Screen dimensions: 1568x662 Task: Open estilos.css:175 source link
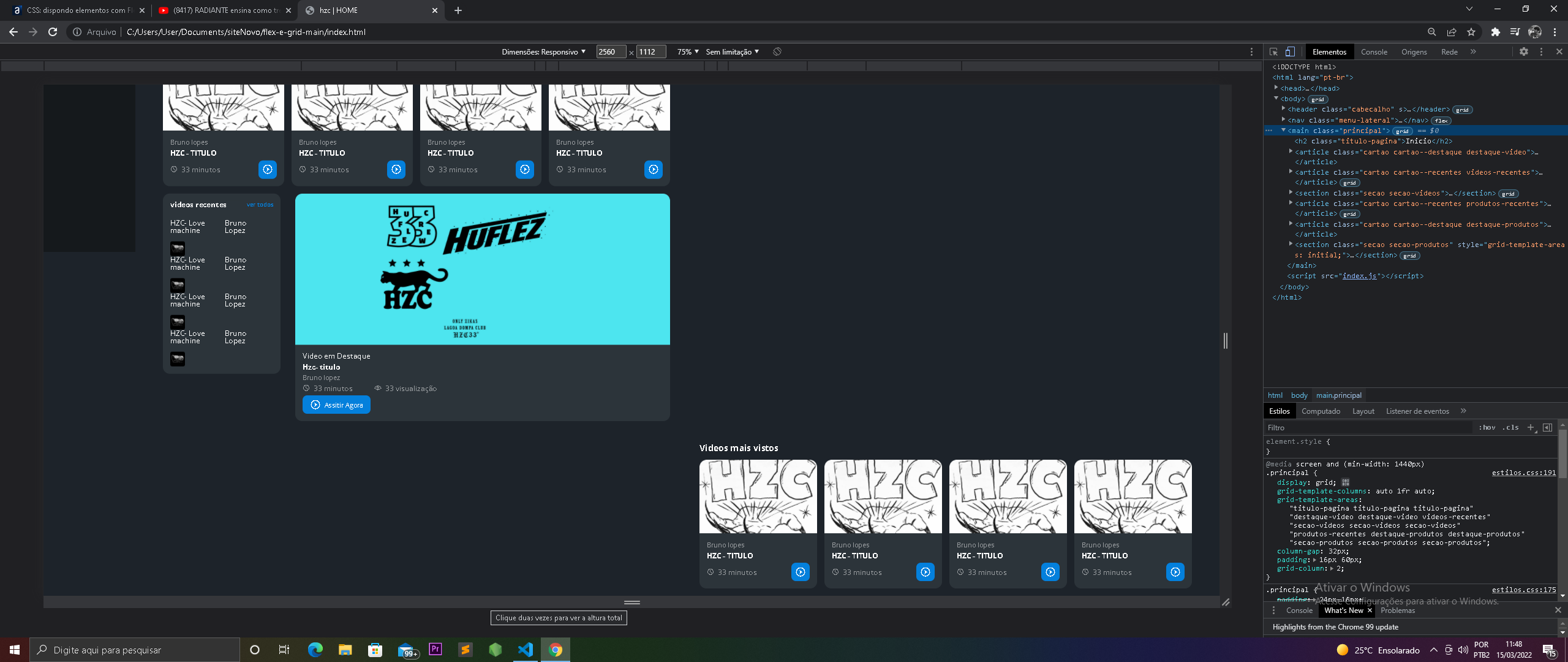point(1523,590)
